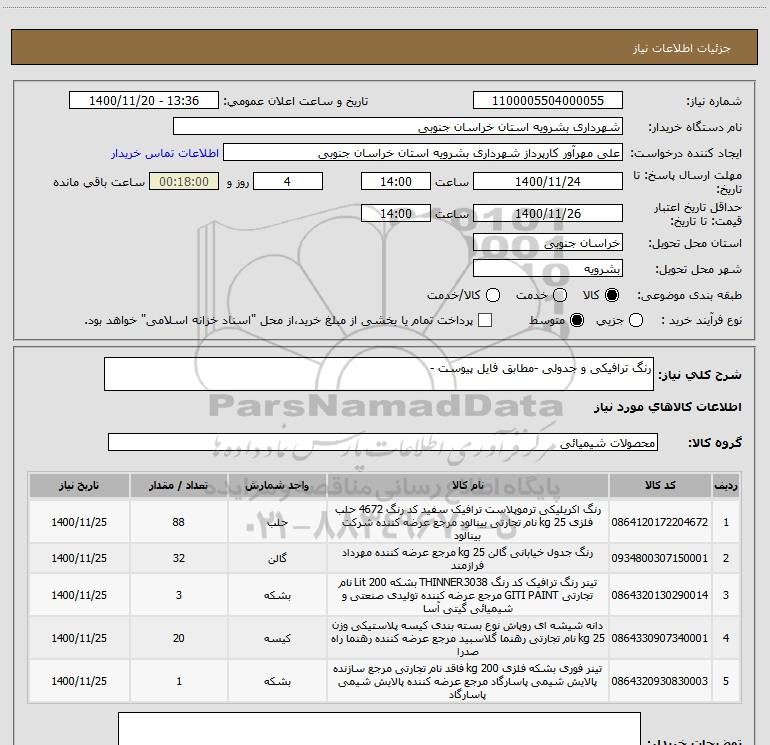Click the remaining days field showing 4
The width and height of the screenshot is (770, 745).
click(x=287, y=181)
